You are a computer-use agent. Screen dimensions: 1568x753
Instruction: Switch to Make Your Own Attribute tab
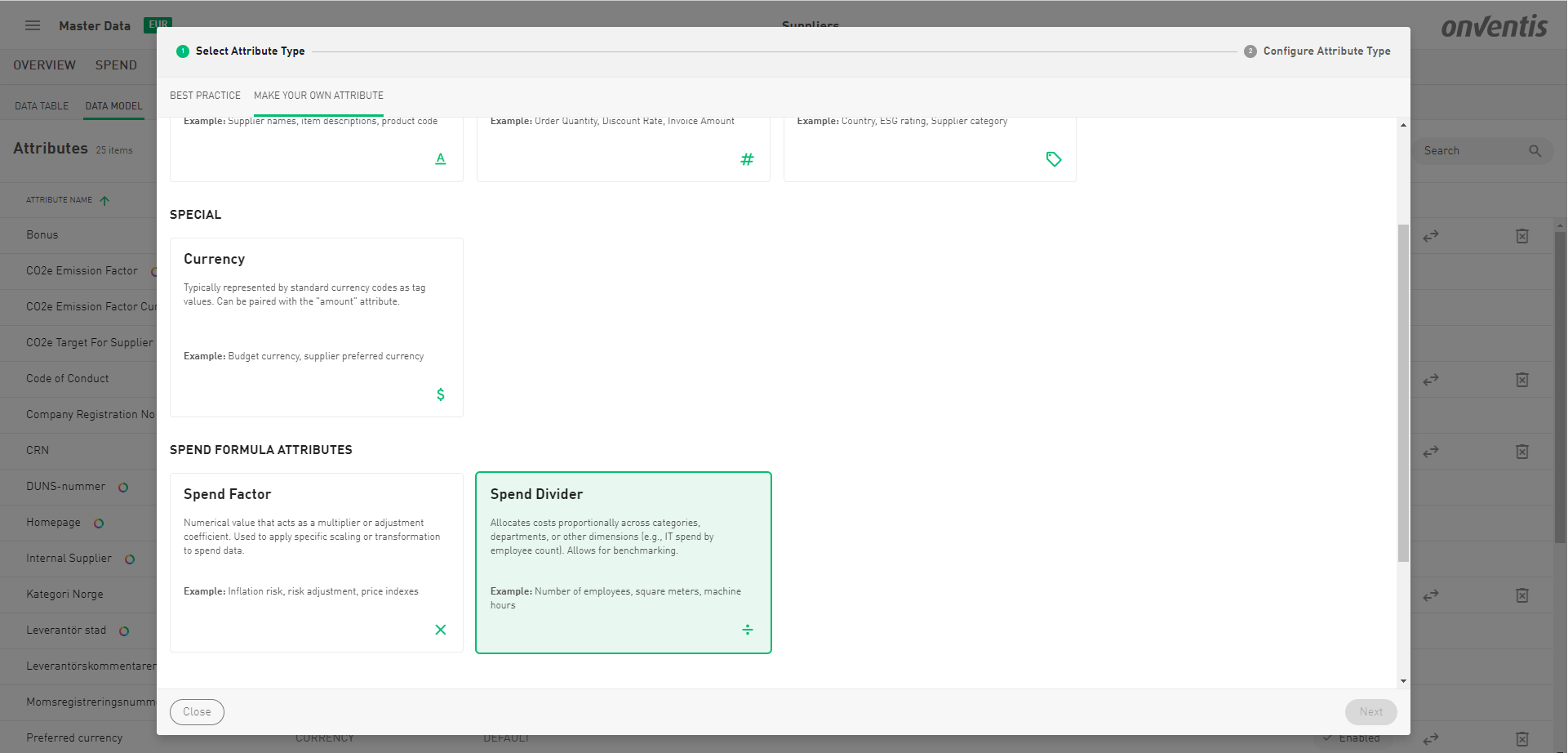pyautogui.click(x=318, y=96)
